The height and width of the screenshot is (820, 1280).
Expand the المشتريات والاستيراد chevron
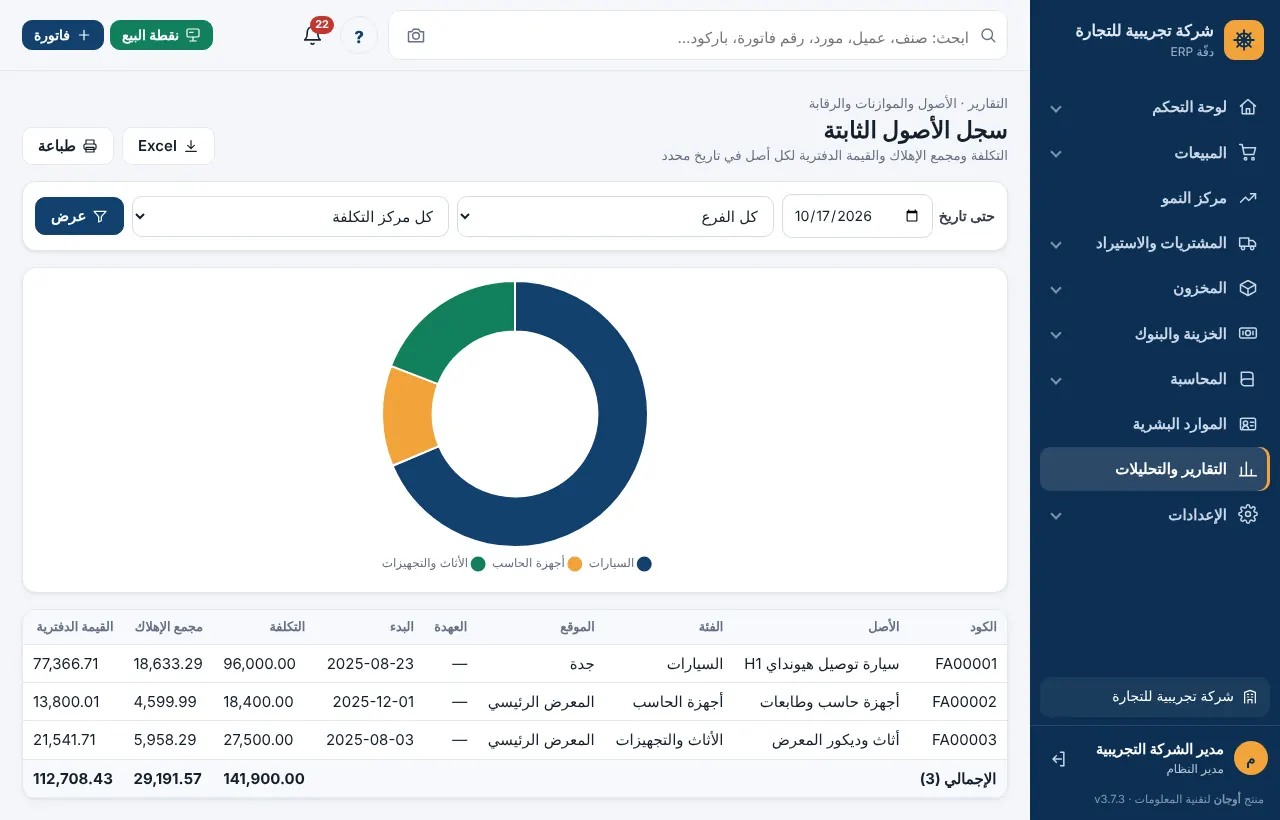[1055, 244]
